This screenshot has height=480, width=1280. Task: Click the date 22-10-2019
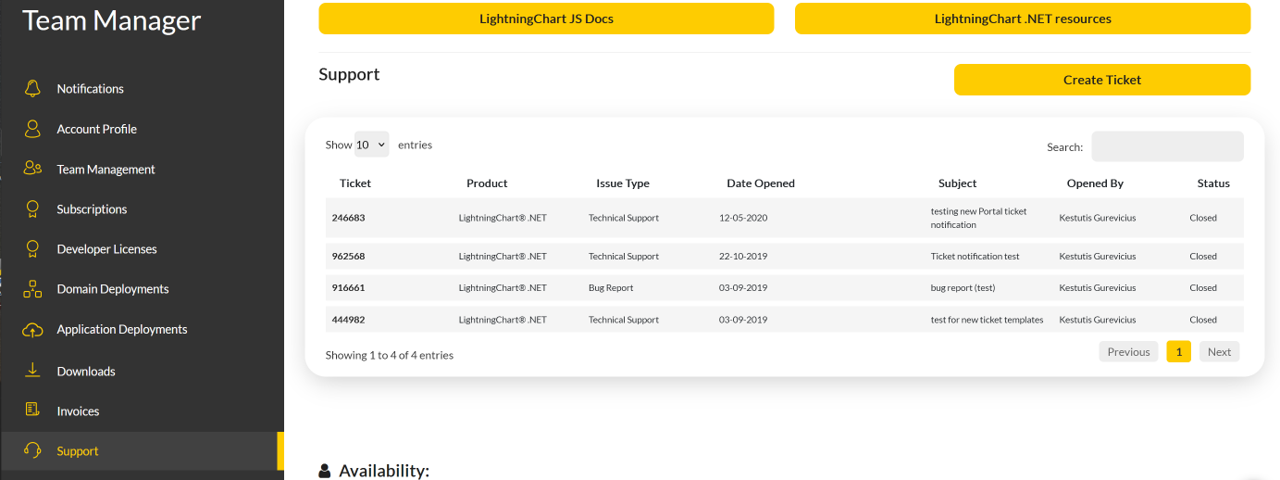[x=743, y=256]
